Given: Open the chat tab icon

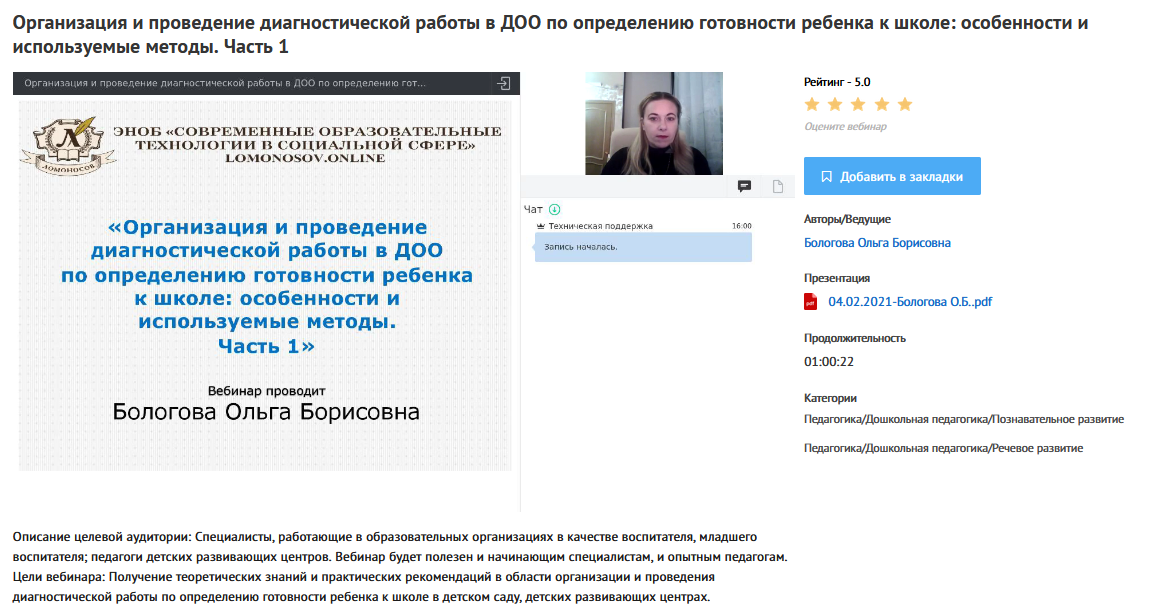Looking at the screenshot, I should point(744,186).
